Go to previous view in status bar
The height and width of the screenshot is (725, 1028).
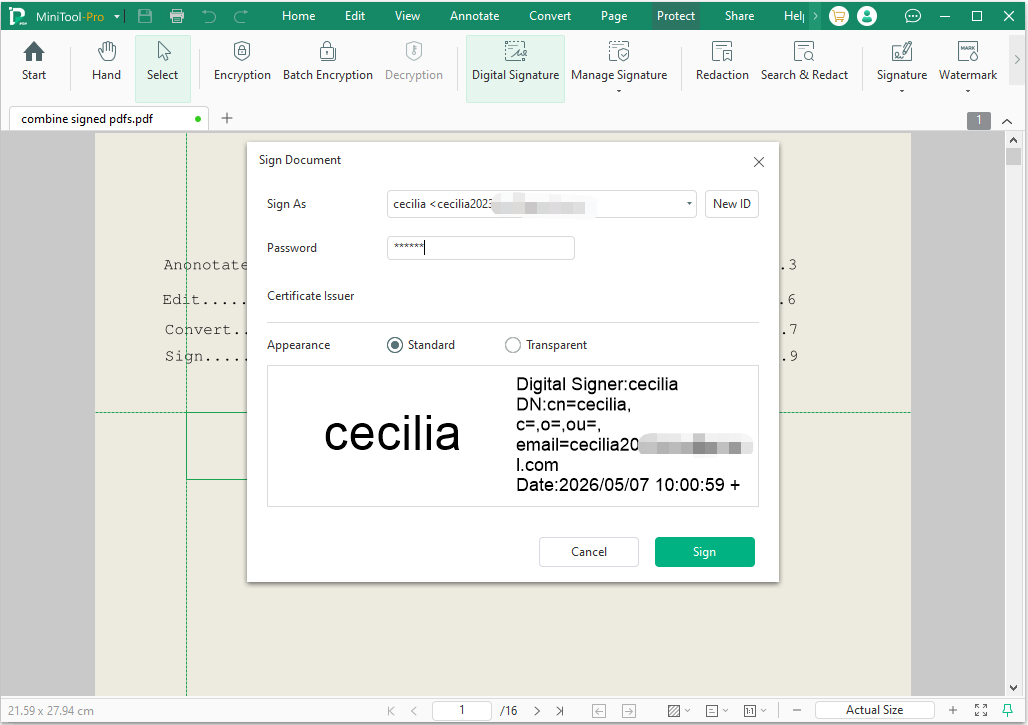(x=599, y=711)
